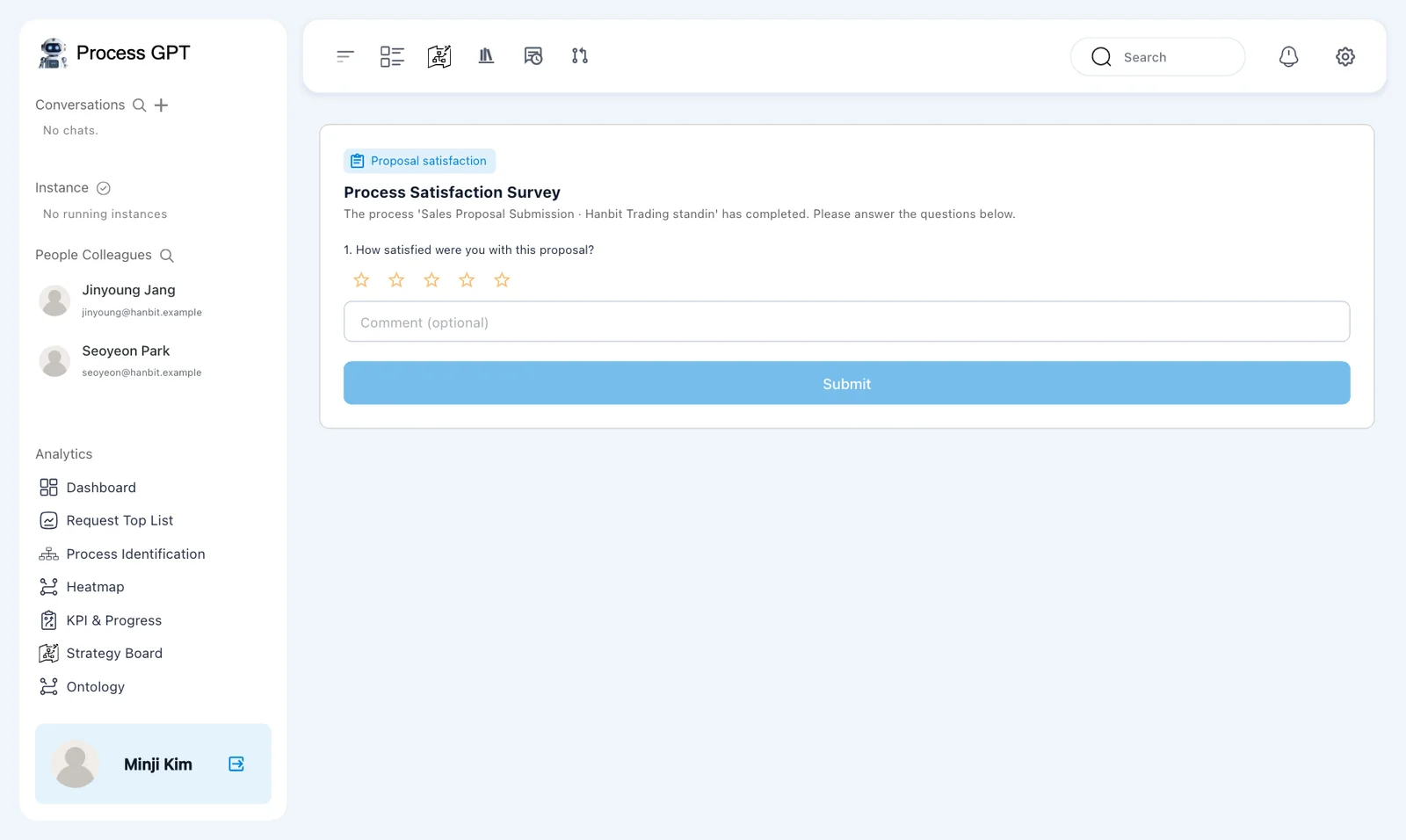Image resolution: width=1406 pixels, height=840 pixels.
Task: Select colleague name Jinyoung Jang
Action: coord(128,290)
